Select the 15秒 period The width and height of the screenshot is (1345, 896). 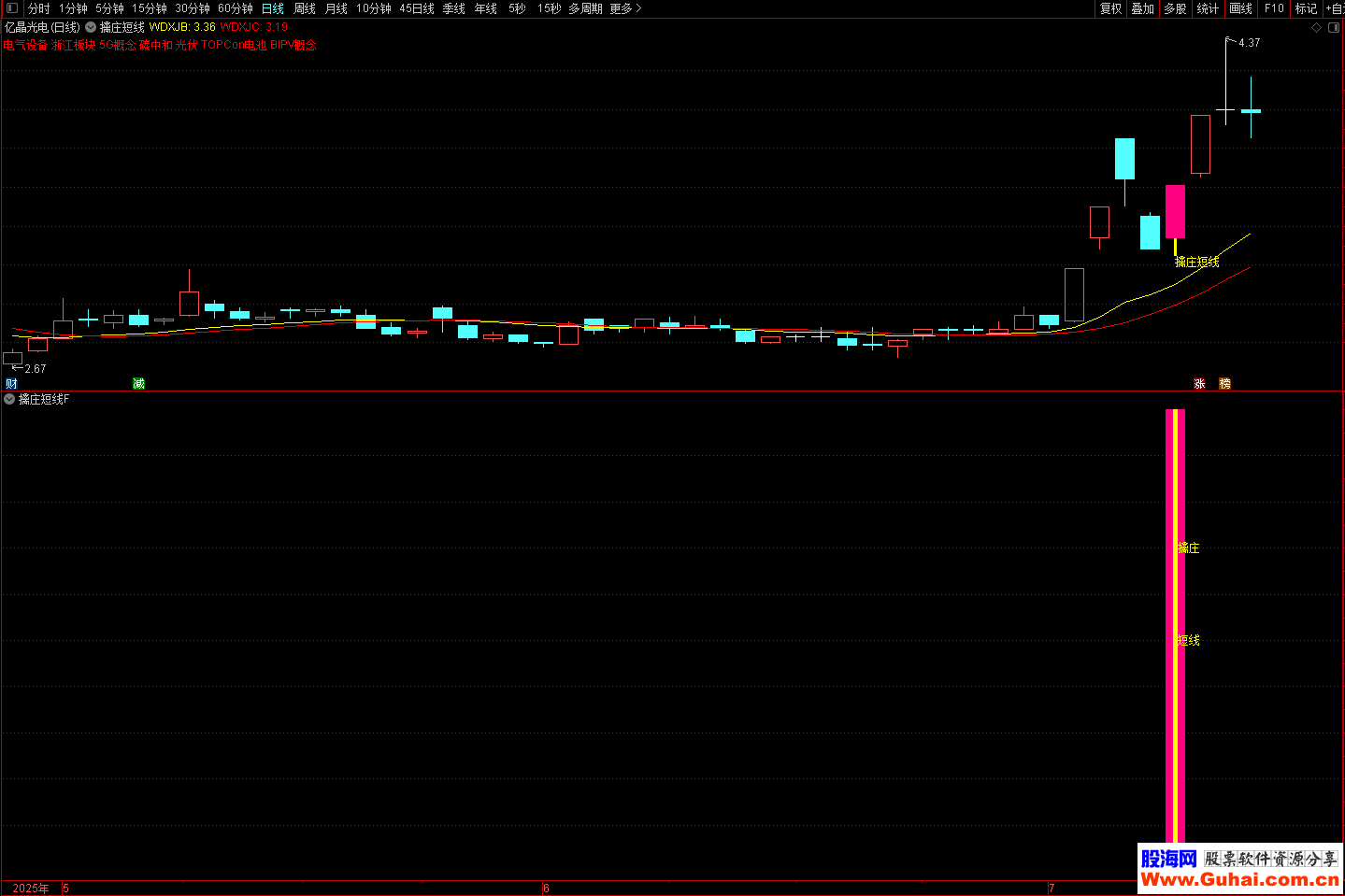point(550,8)
